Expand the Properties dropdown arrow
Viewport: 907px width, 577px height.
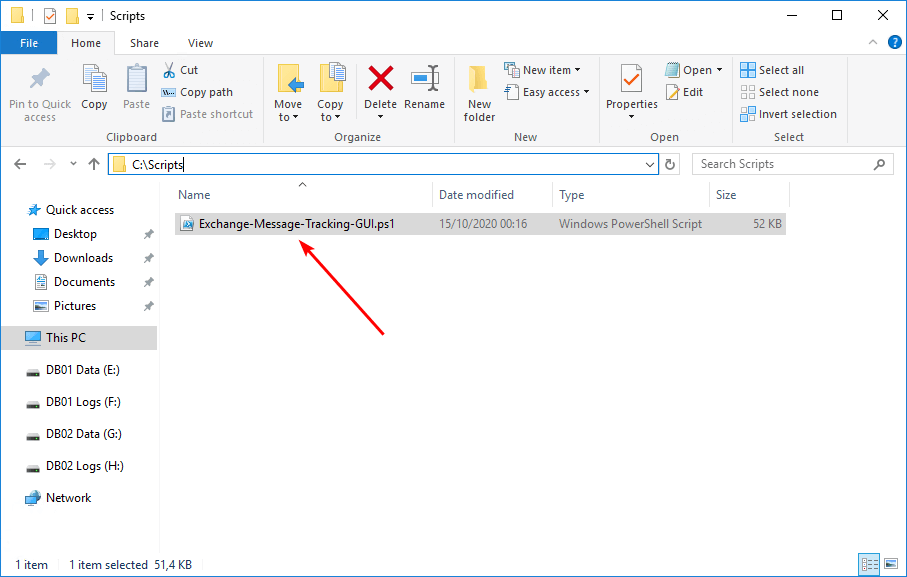tap(632, 117)
